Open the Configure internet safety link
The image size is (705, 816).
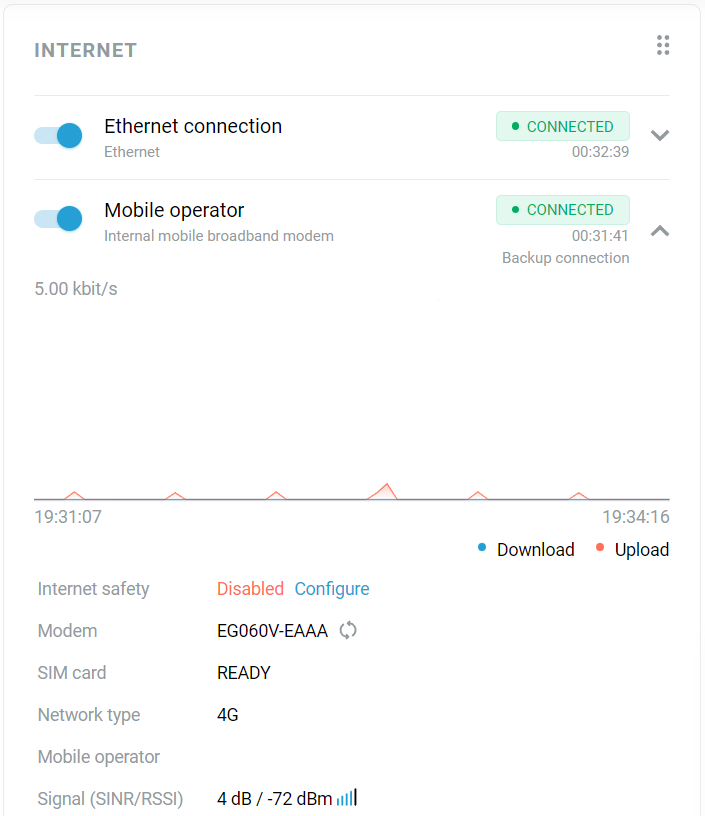tap(332, 589)
